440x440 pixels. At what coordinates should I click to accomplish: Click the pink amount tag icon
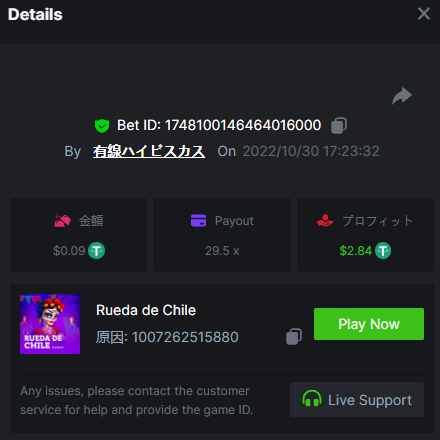(62, 221)
